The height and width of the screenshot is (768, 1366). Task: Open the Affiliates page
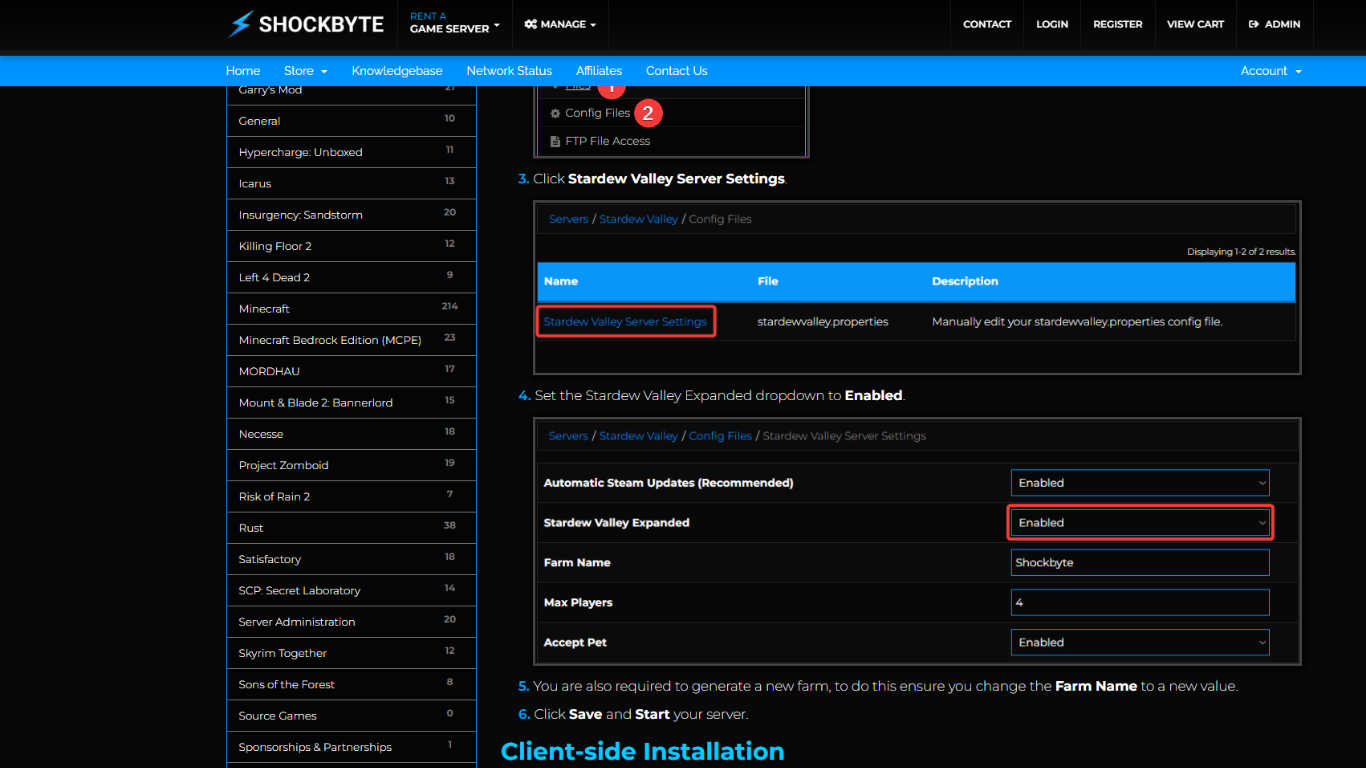(599, 71)
